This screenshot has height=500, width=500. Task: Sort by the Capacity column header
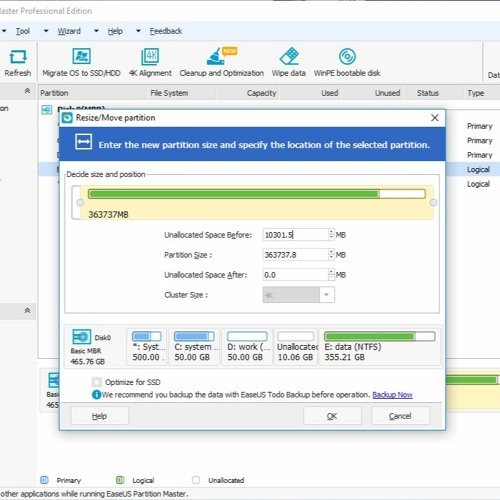tap(248, 93)
